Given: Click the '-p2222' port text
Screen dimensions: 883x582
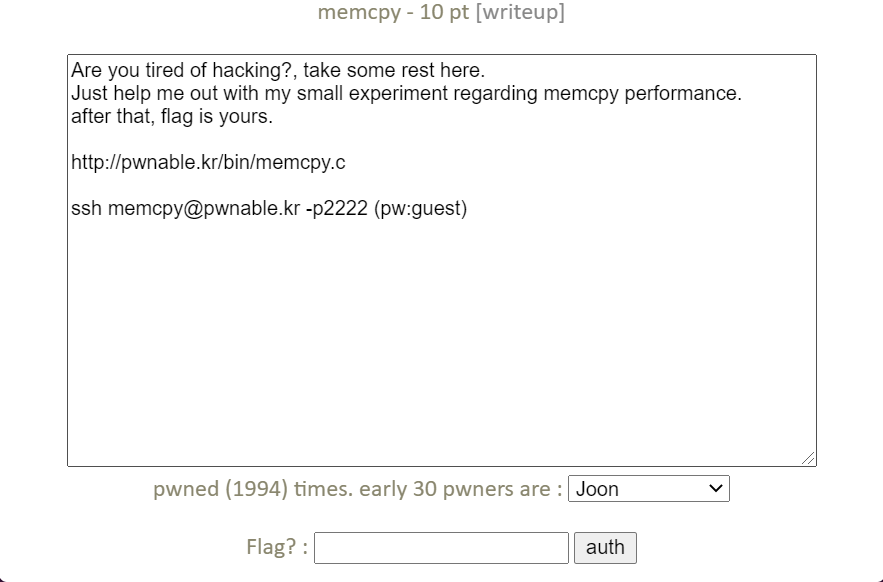Looking at the screenshot, I should click(337, 208).
